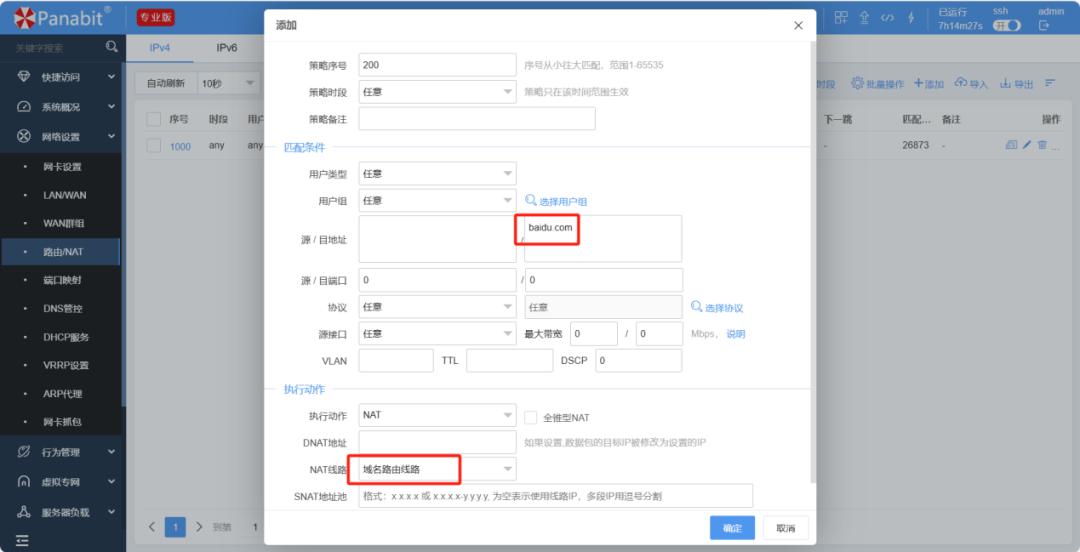Click the SNAT地址池 input field
The width and height of the screenshot is (1080, 552).
pyautogui.click(x=556, y=495)
